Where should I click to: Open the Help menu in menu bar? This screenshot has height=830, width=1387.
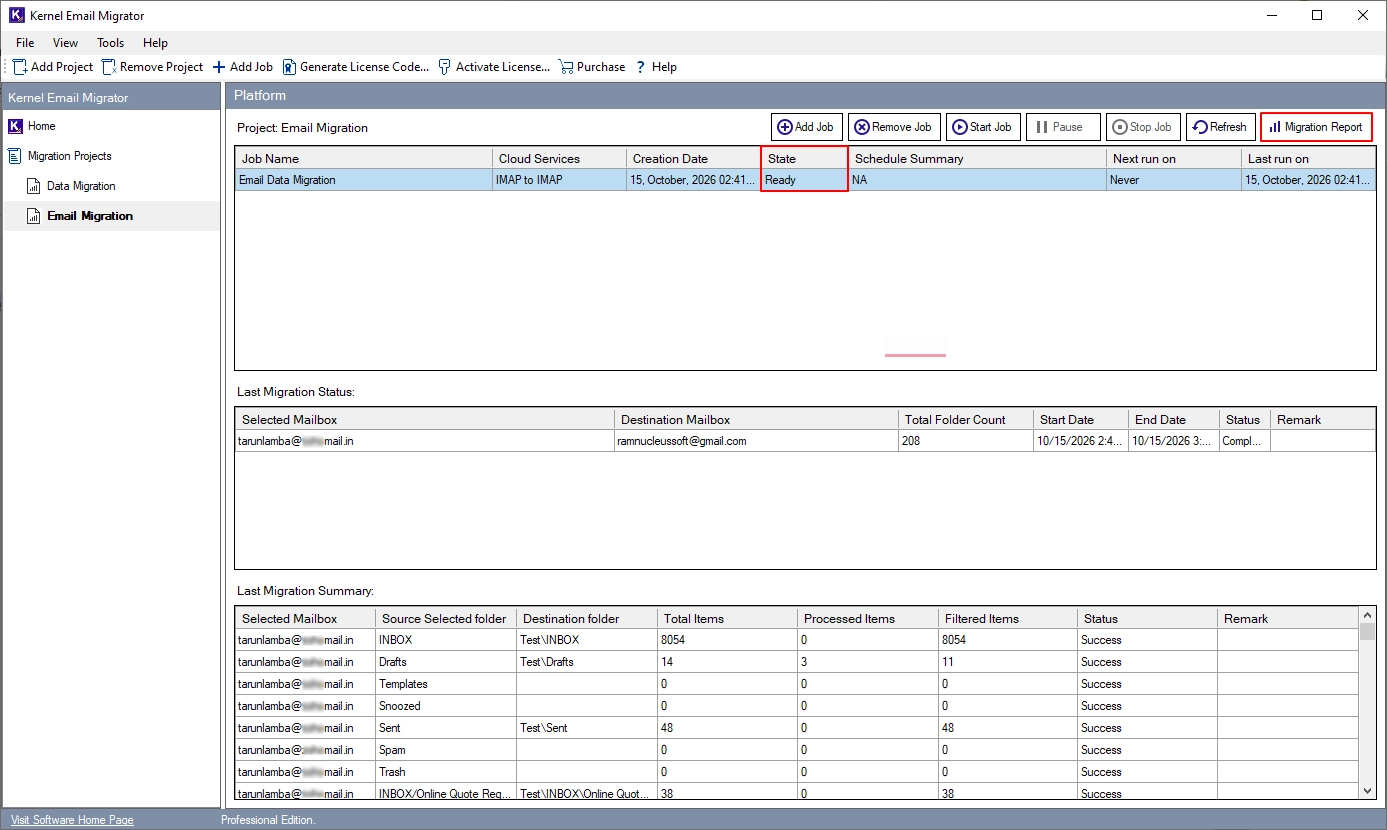[x=155, y=43]
